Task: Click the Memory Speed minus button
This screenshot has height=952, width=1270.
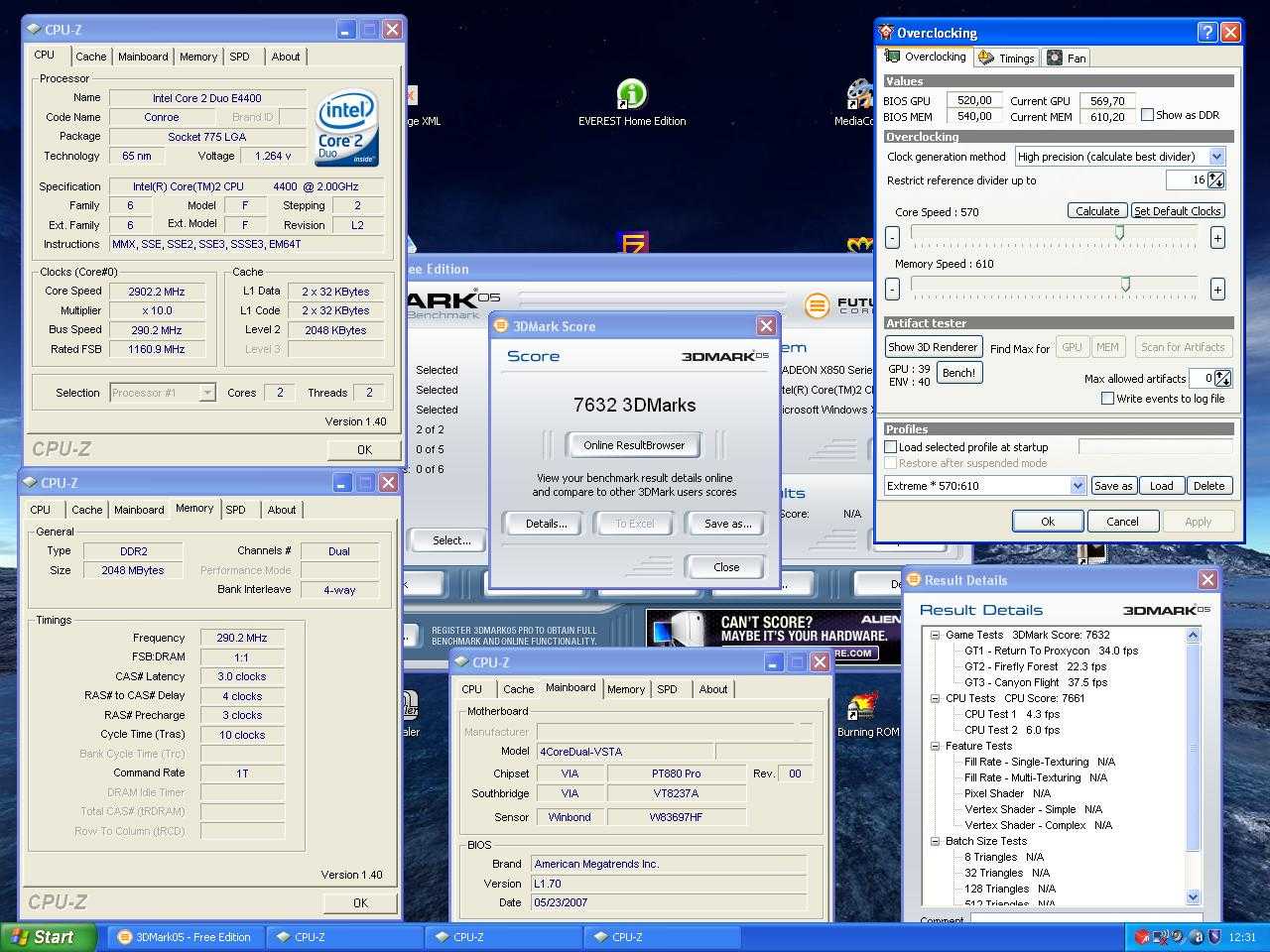Action: (x=892, y=290)
